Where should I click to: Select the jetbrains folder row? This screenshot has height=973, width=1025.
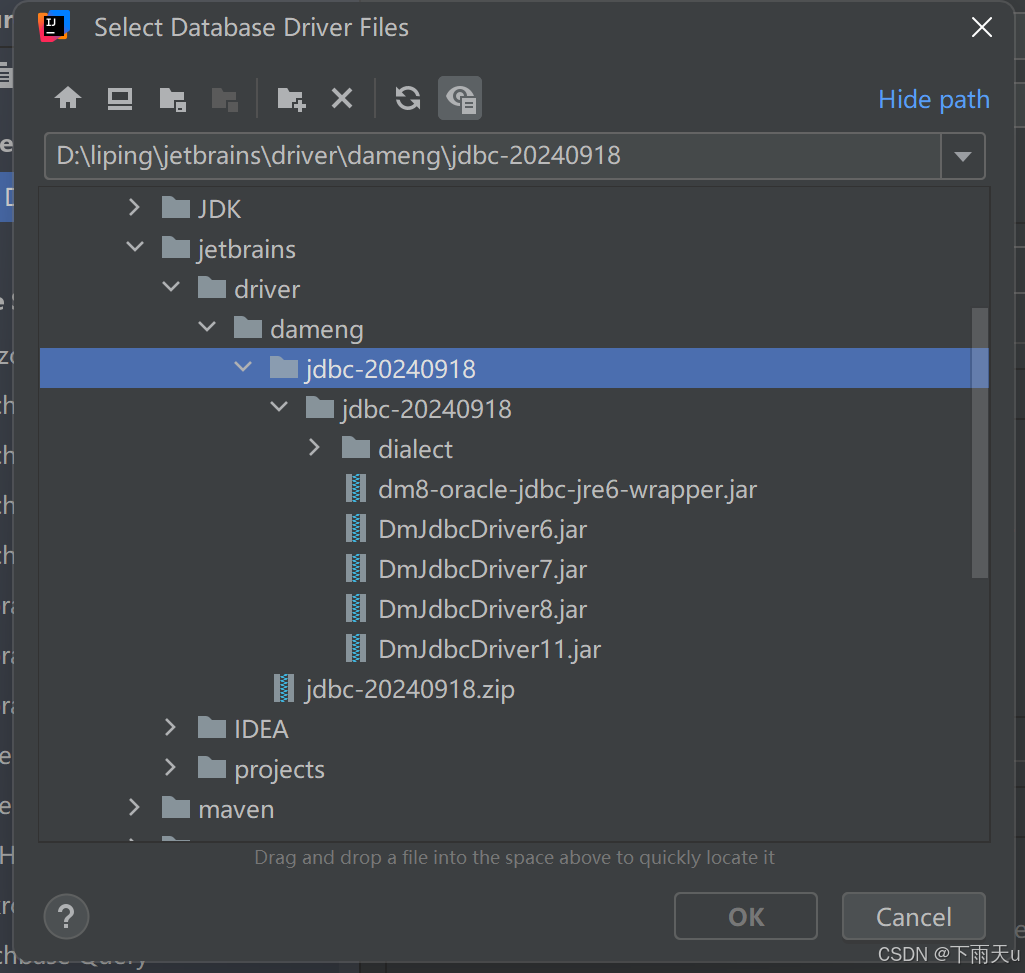click(x=514, y=248)
